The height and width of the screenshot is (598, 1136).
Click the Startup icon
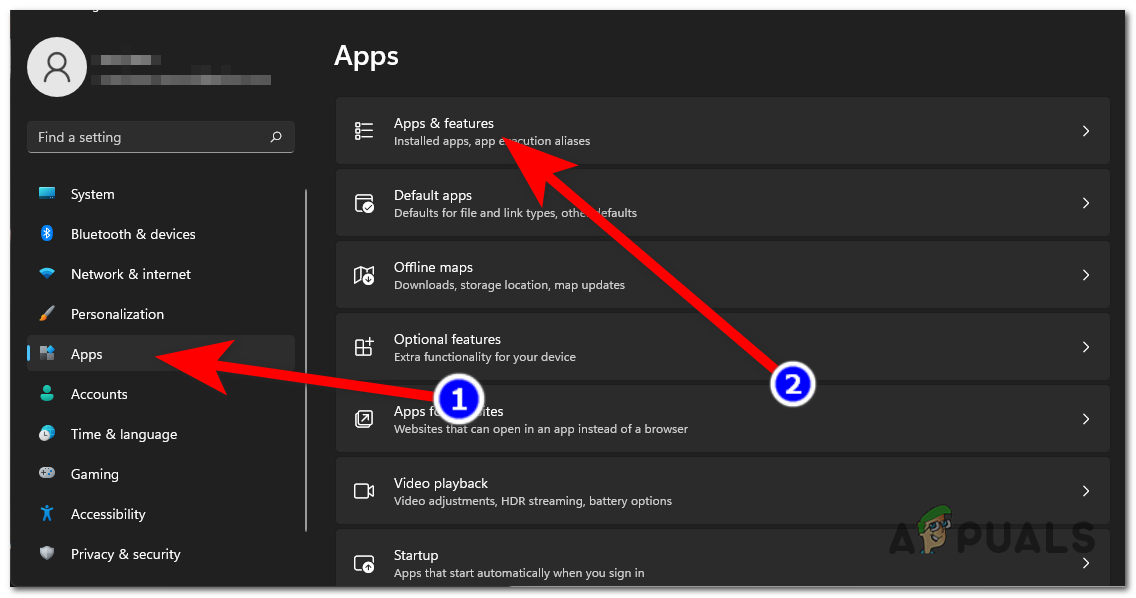tap(364, 563)
